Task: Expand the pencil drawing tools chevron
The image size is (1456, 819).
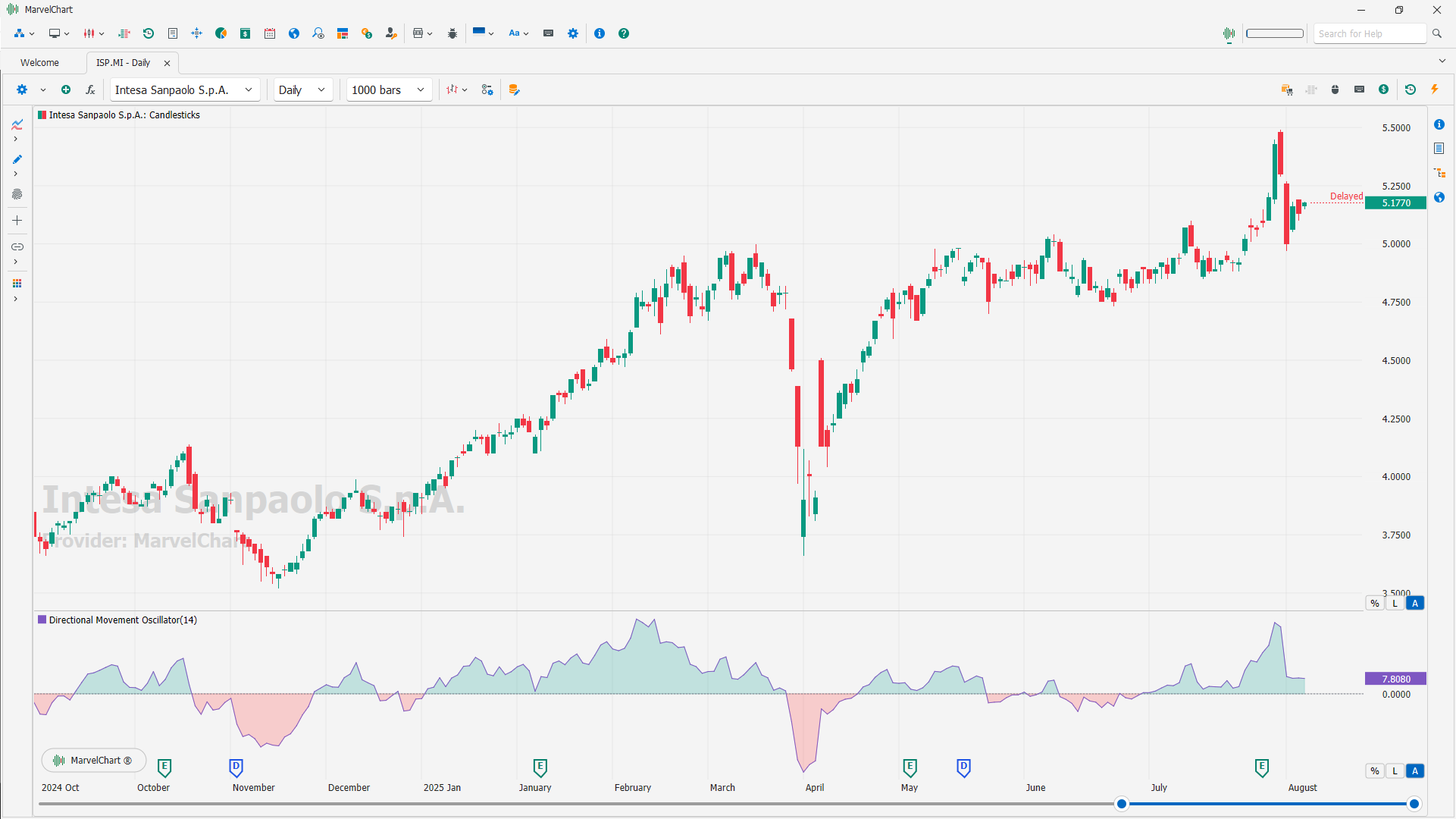Action: pos(15,174)
